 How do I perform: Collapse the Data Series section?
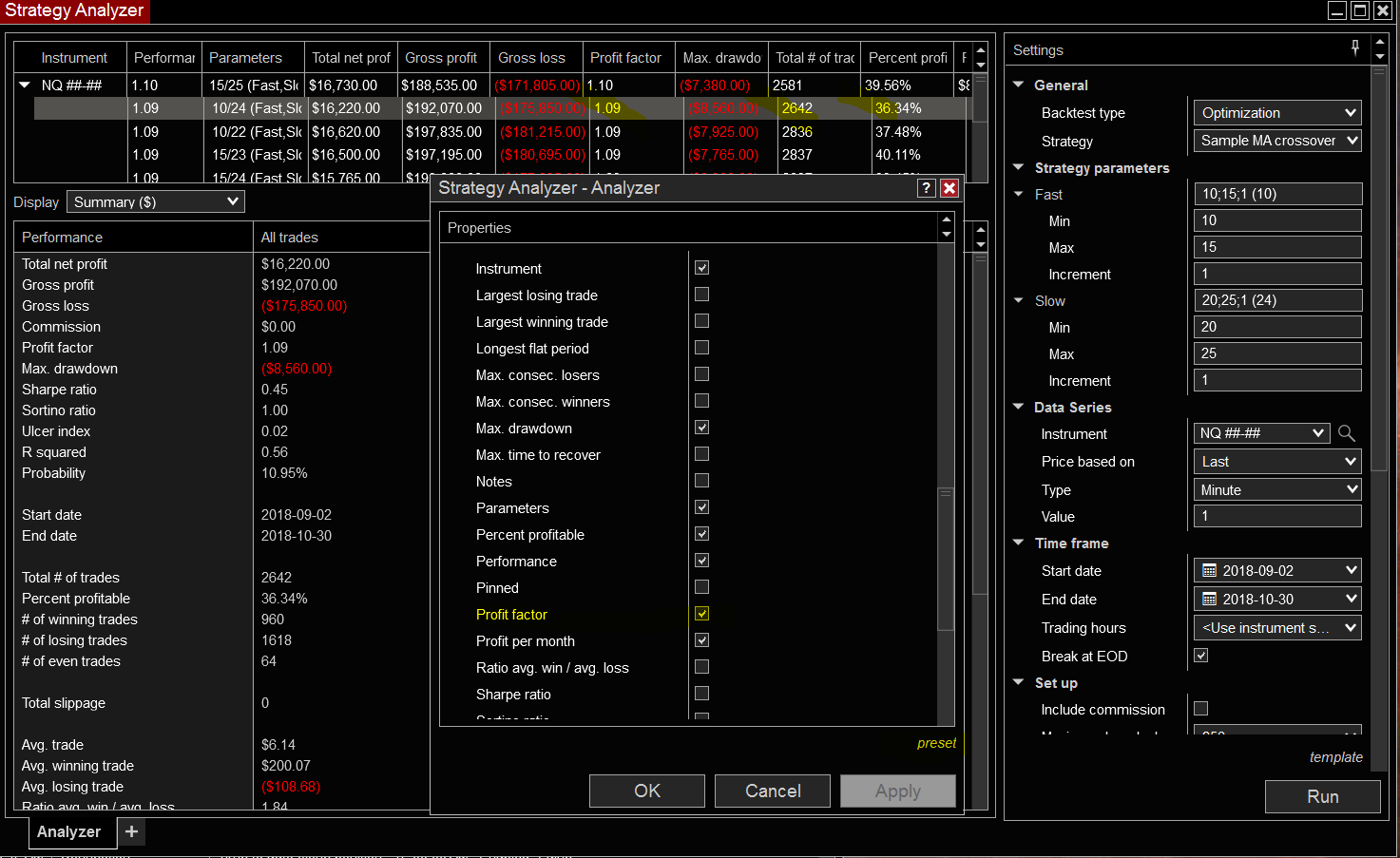click(1019, 407)
